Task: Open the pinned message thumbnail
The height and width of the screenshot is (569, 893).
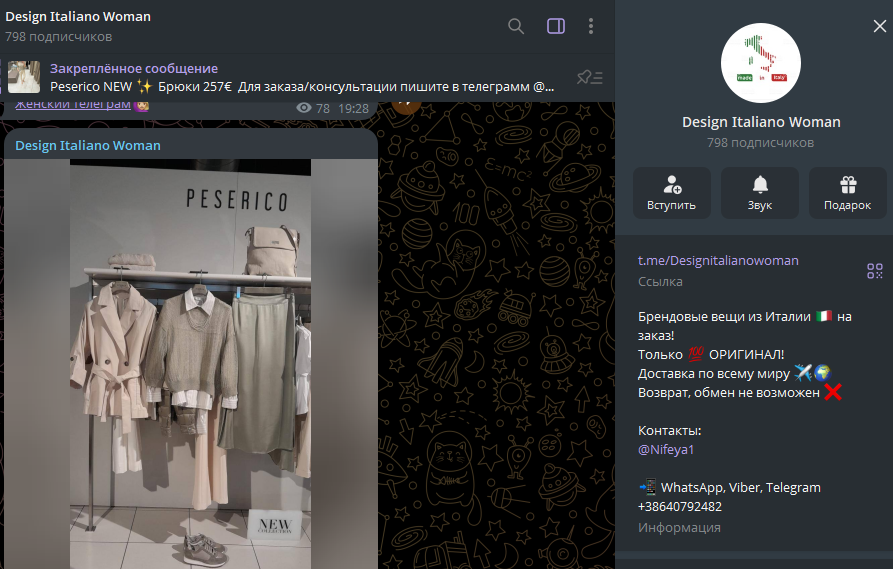Action: pyautogui.click(x=24, y=77)
